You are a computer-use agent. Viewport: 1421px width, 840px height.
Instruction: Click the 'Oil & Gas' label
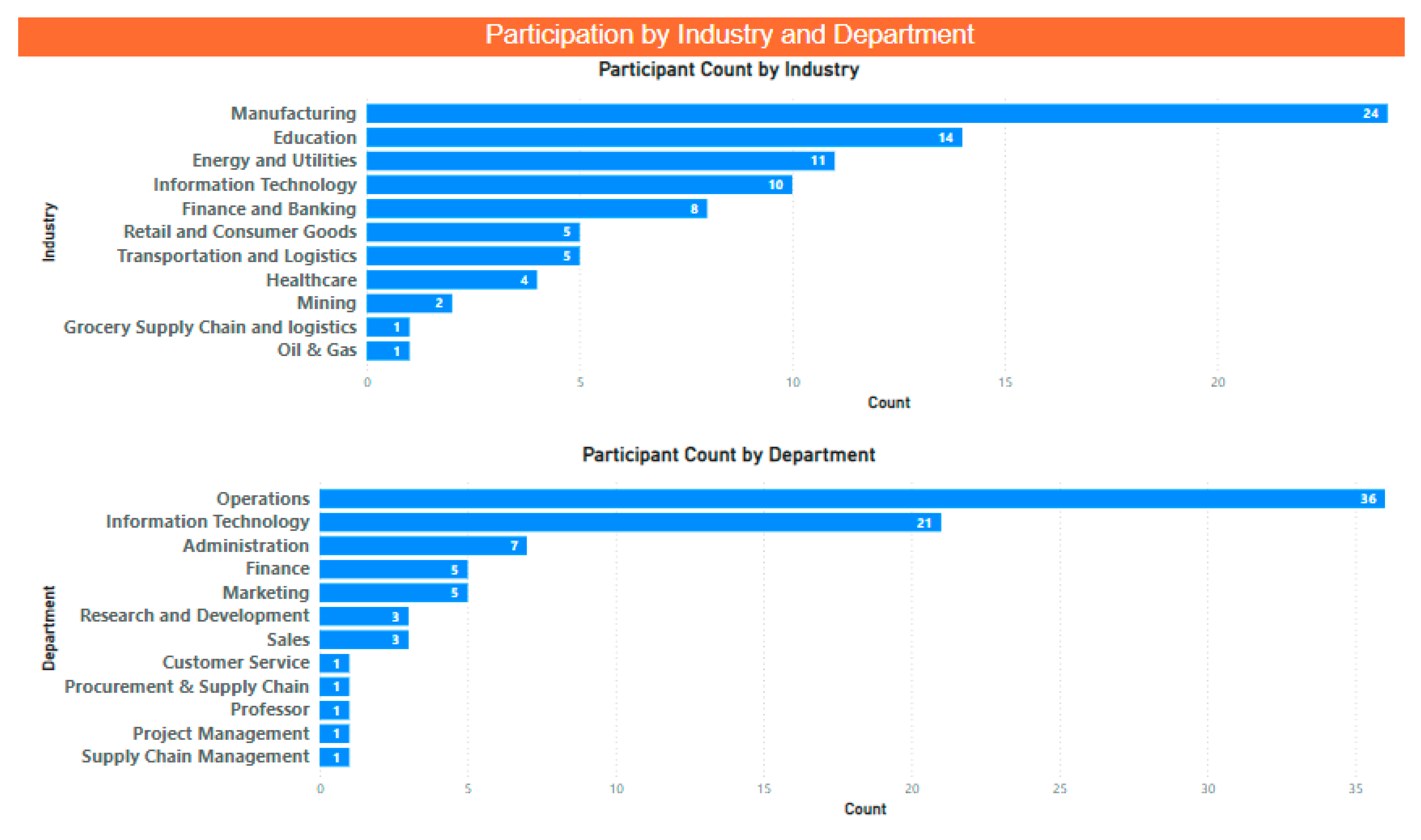point(317,350)
